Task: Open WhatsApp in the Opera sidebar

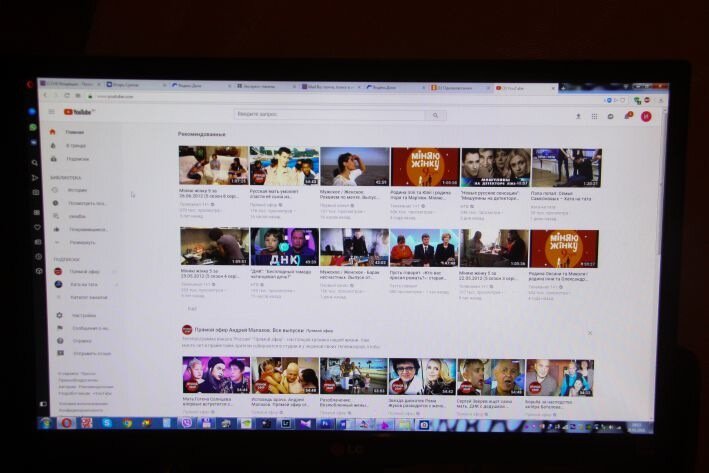Action: (33, 128)
